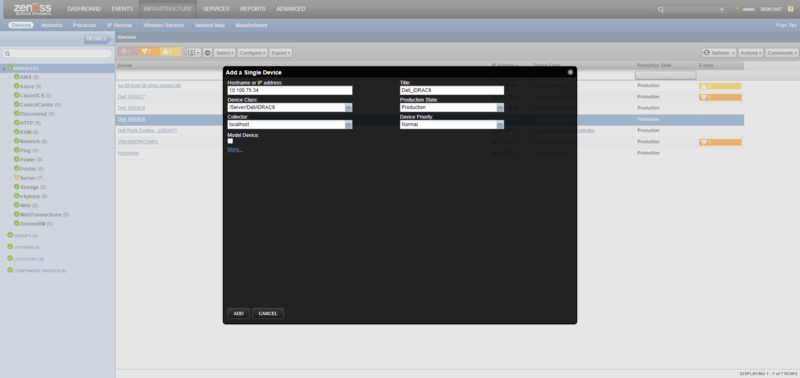Expand the Server tree node
Screen dimensions: 800x378
pos(10,178)
